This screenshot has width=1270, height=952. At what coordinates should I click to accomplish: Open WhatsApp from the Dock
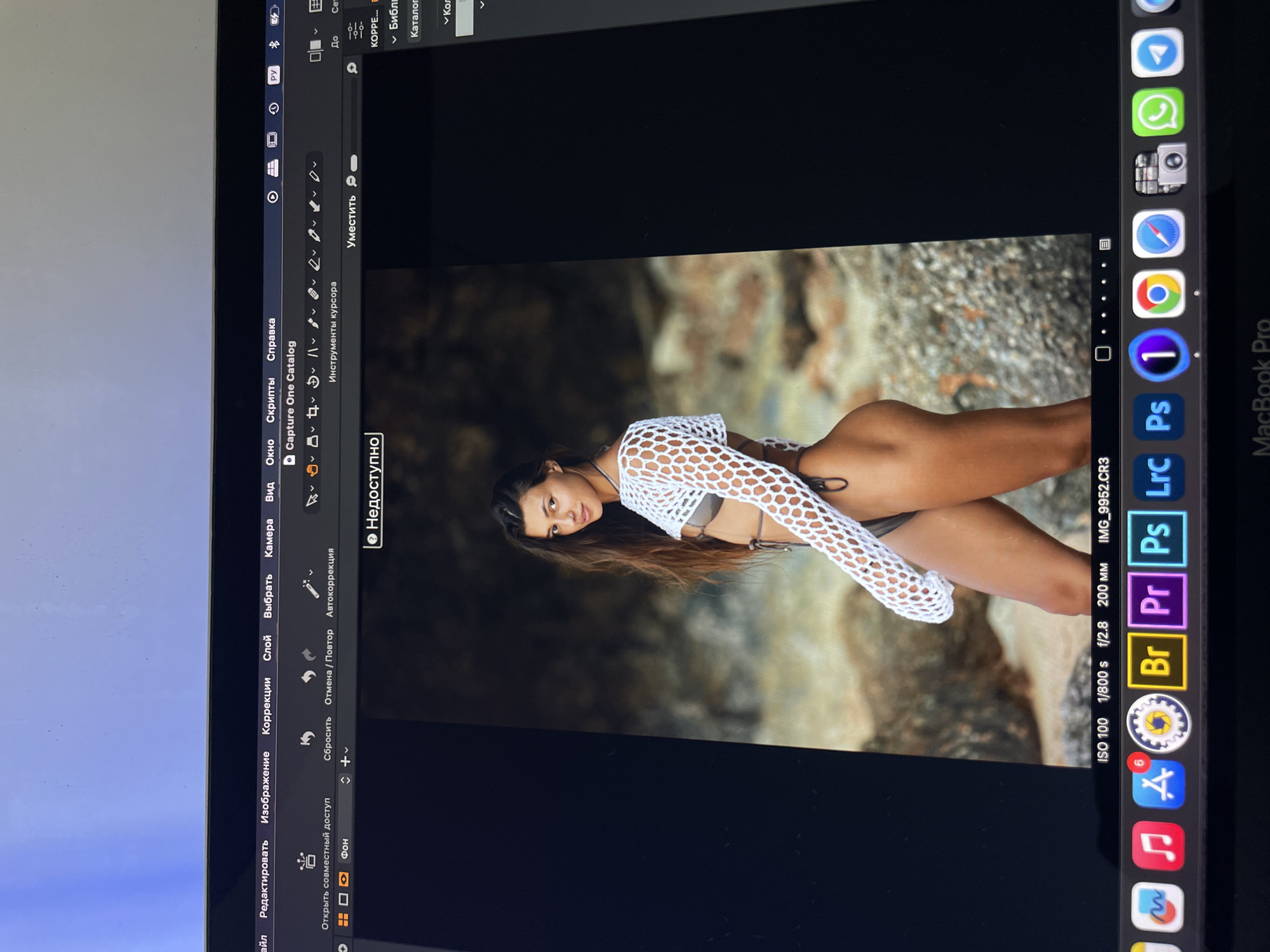[1158, 112]
